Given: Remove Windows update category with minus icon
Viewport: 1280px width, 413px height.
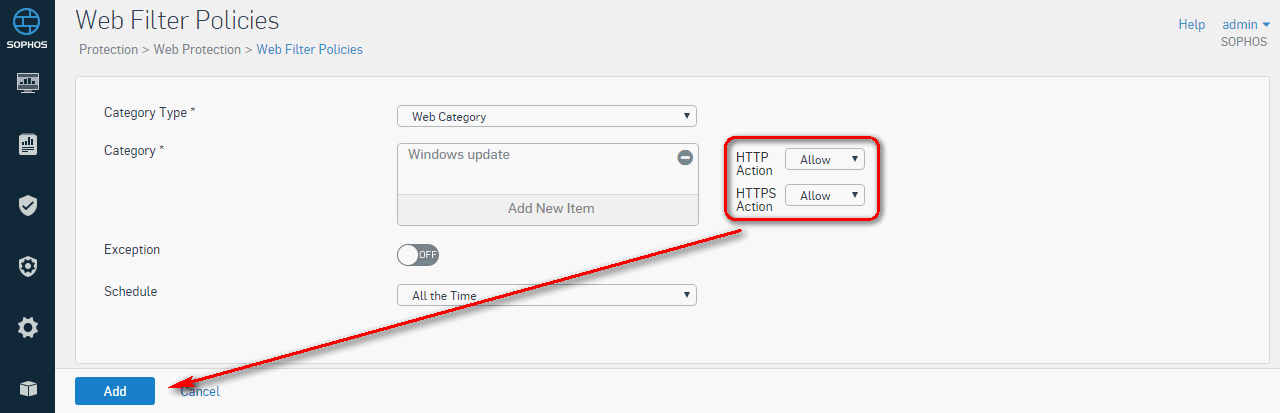Looking at the screenshot, I should 685,157.
